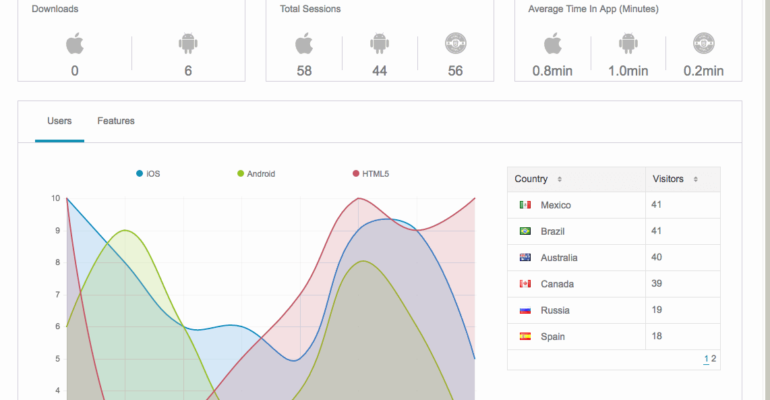770x400 pixels.
Task: Click the iOS sessions count 58
Action: (304, 71)
